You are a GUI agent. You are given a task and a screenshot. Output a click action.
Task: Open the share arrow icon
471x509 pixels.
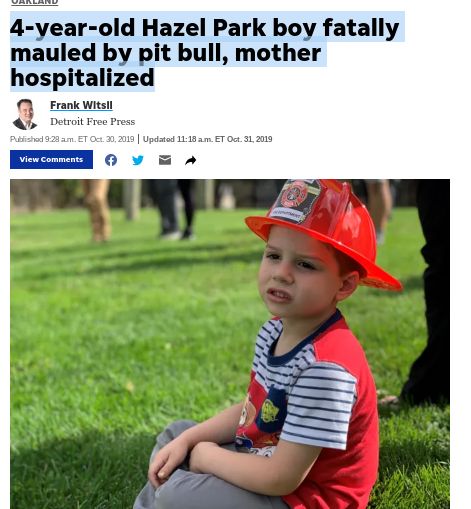191,160
